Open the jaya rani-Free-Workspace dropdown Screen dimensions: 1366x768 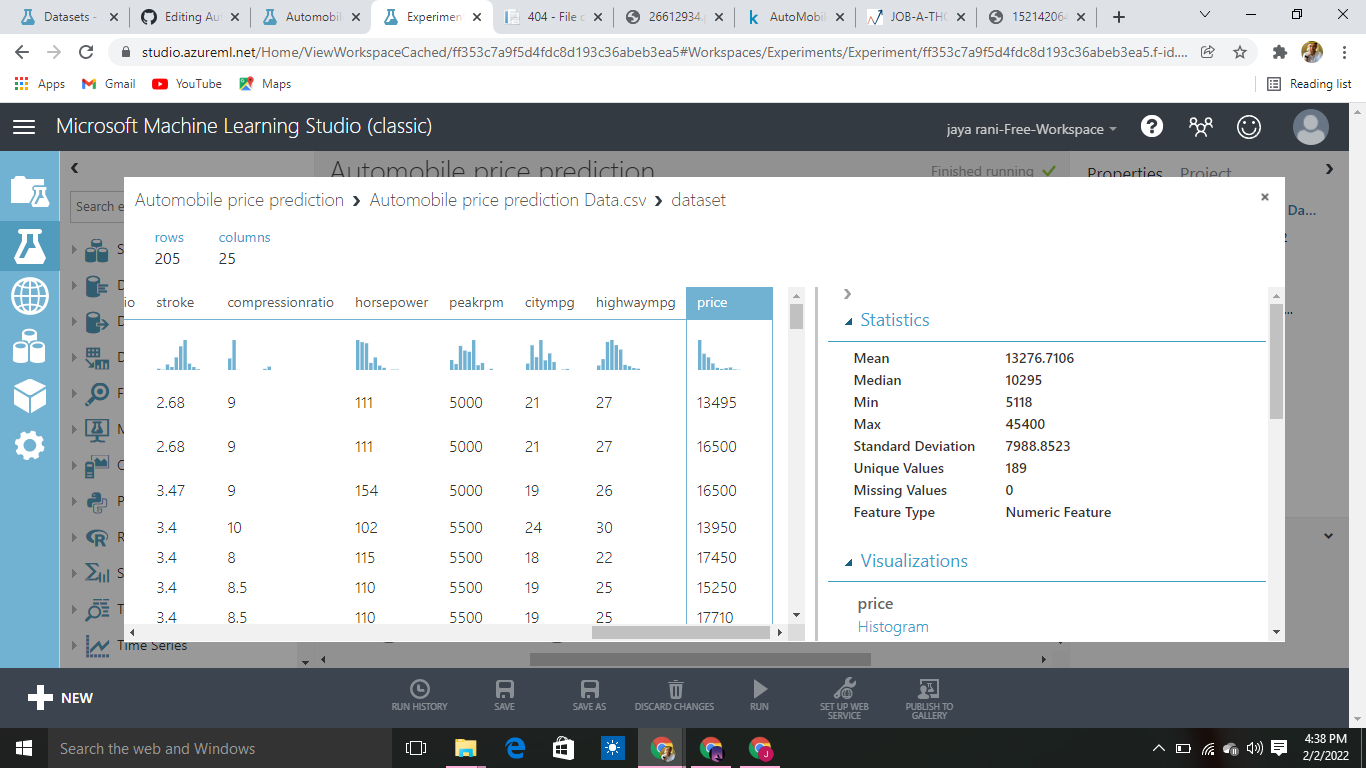click(x=1032, y=129)
